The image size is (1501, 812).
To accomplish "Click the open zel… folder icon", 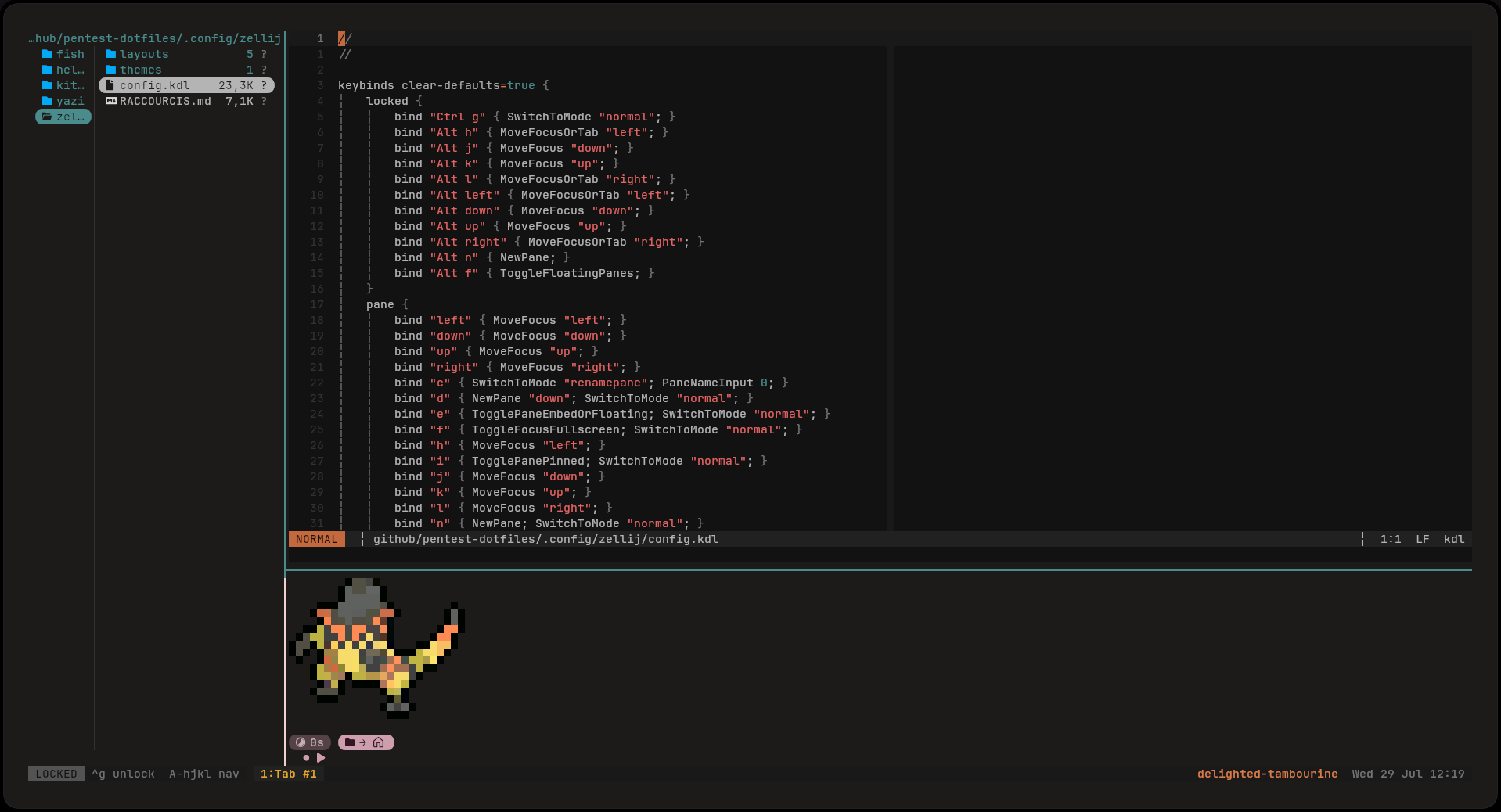I will pyautogui.click(x=47, y=117).
